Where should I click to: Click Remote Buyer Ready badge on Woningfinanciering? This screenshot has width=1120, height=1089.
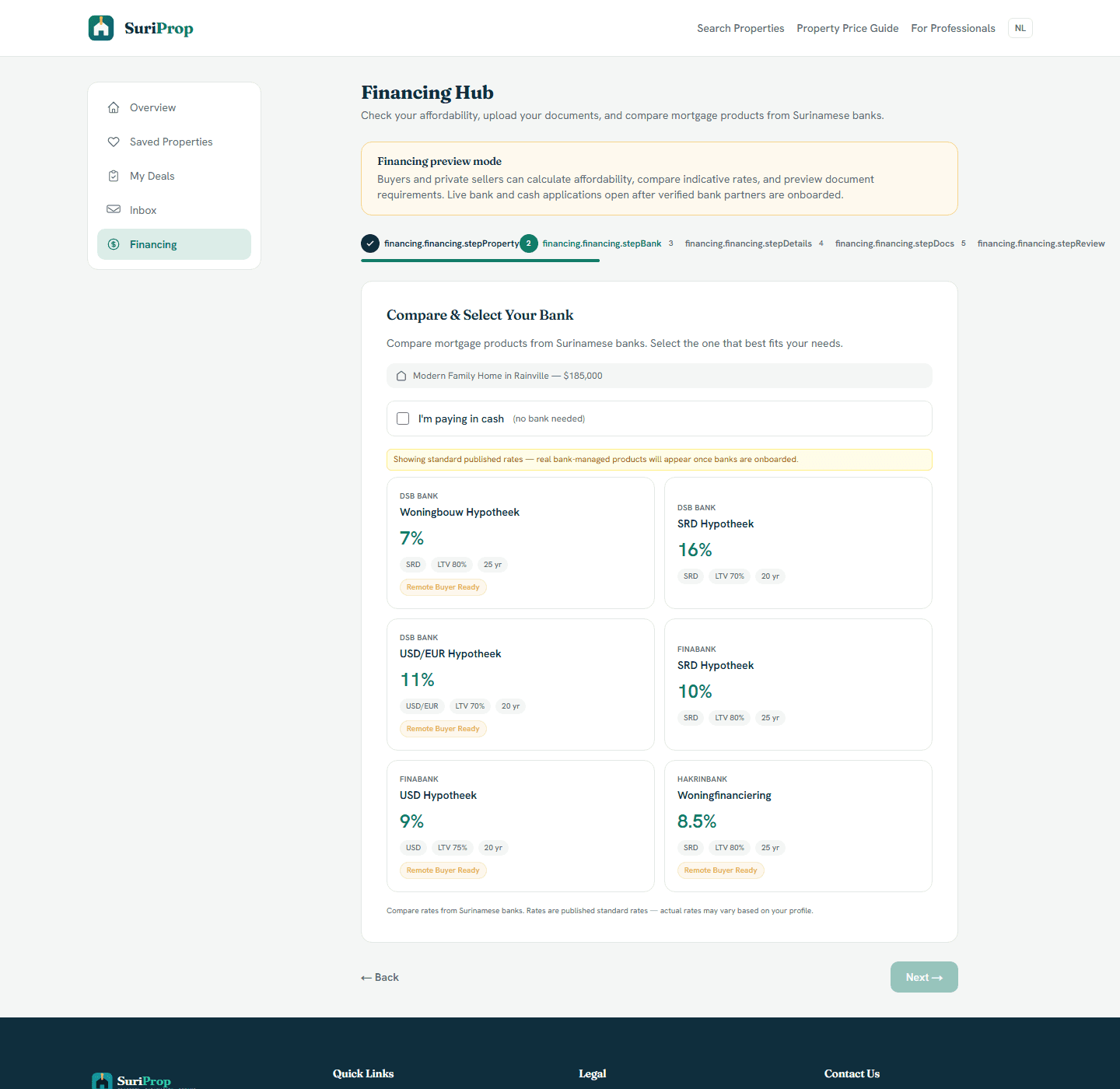(x=721, y=870)
